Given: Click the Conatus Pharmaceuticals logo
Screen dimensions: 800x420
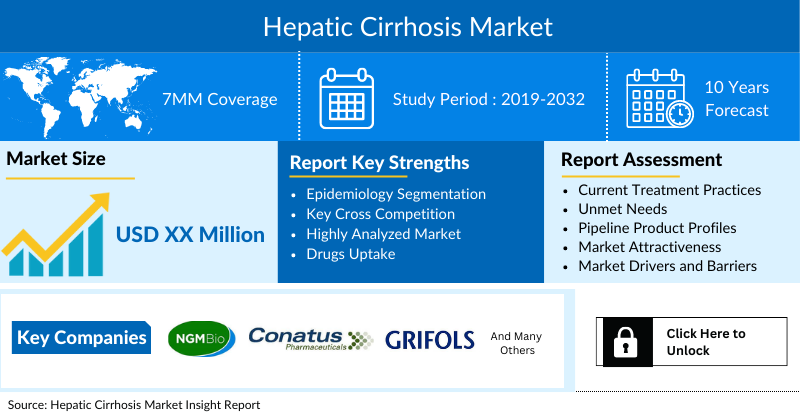Looking at the screenshot, I should pos(309,339).
